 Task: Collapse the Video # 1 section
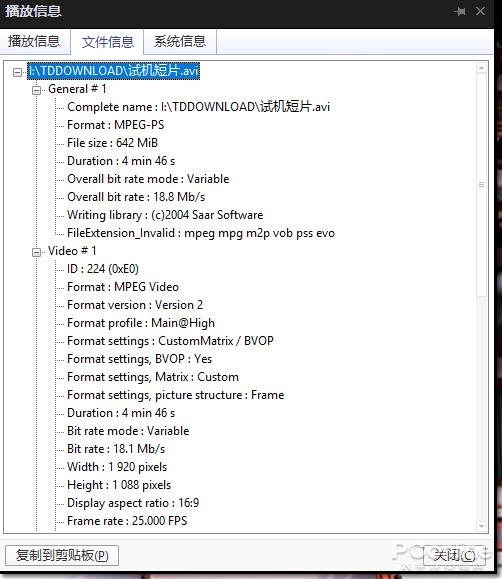36,252
